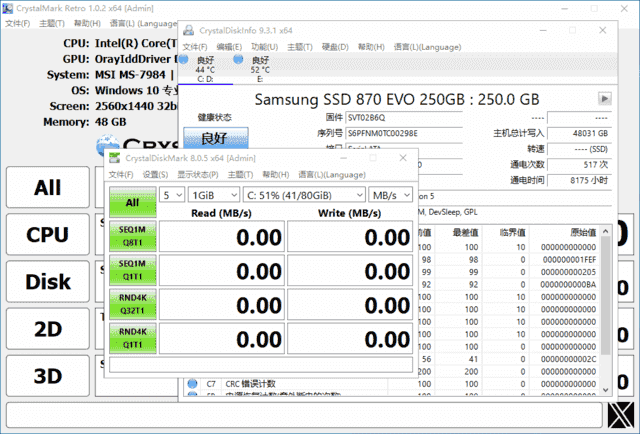Screen dimensions: 640x434
Task: Click the C7 CRC error status orb
Action: pos(192,384)
